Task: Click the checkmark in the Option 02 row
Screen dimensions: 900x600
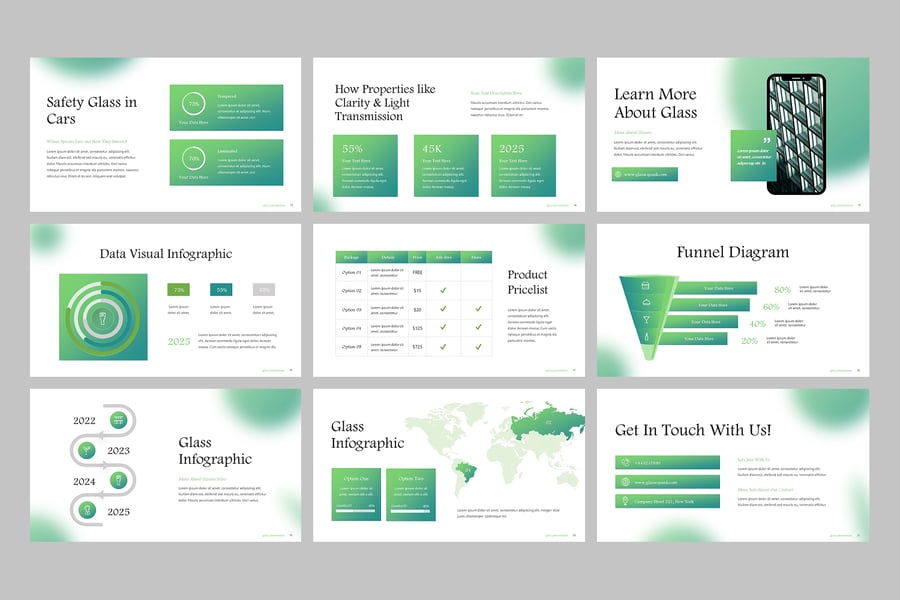Action: pos(443,290)
